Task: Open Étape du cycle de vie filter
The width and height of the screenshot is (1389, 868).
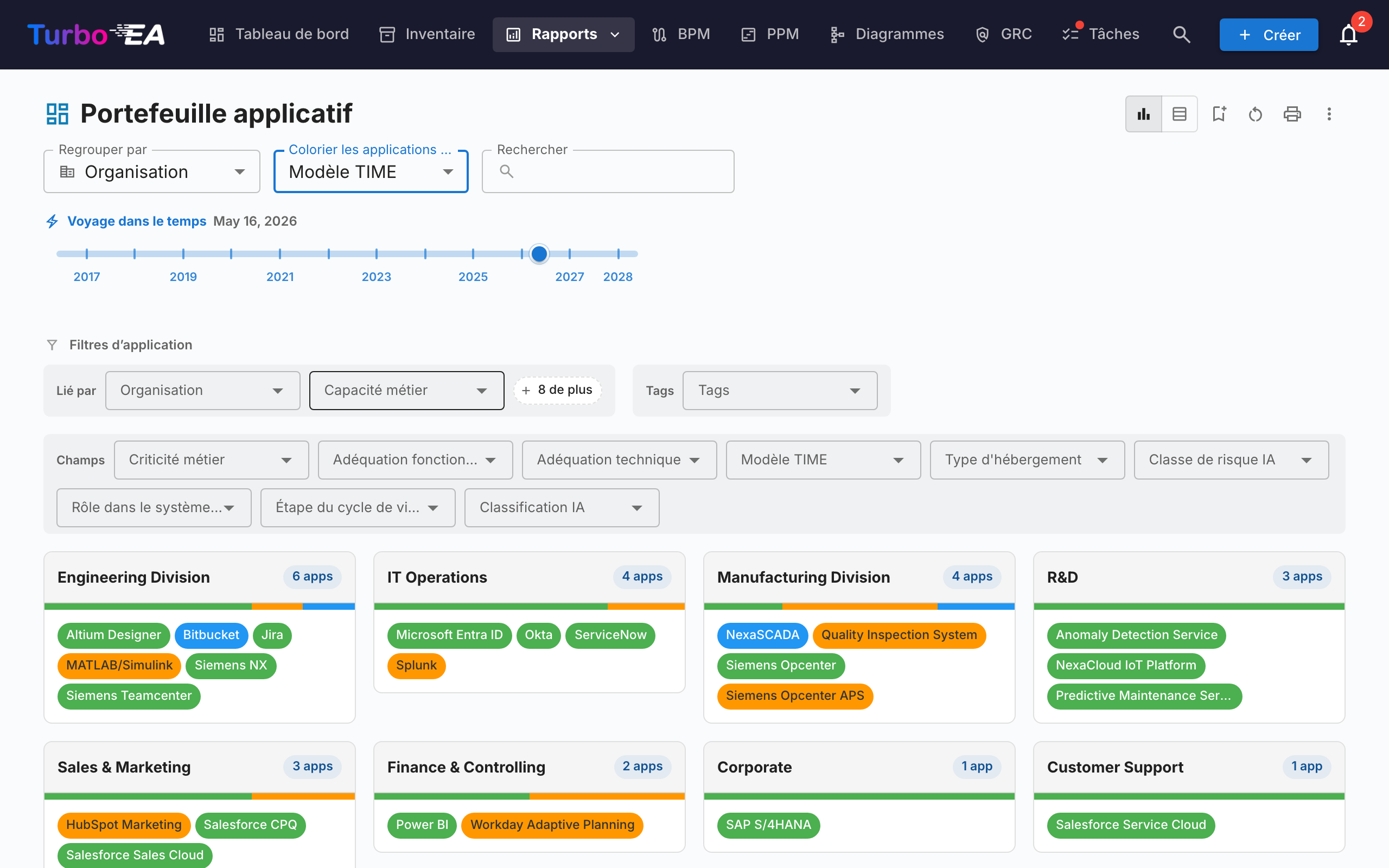Action: coord(358,507)
